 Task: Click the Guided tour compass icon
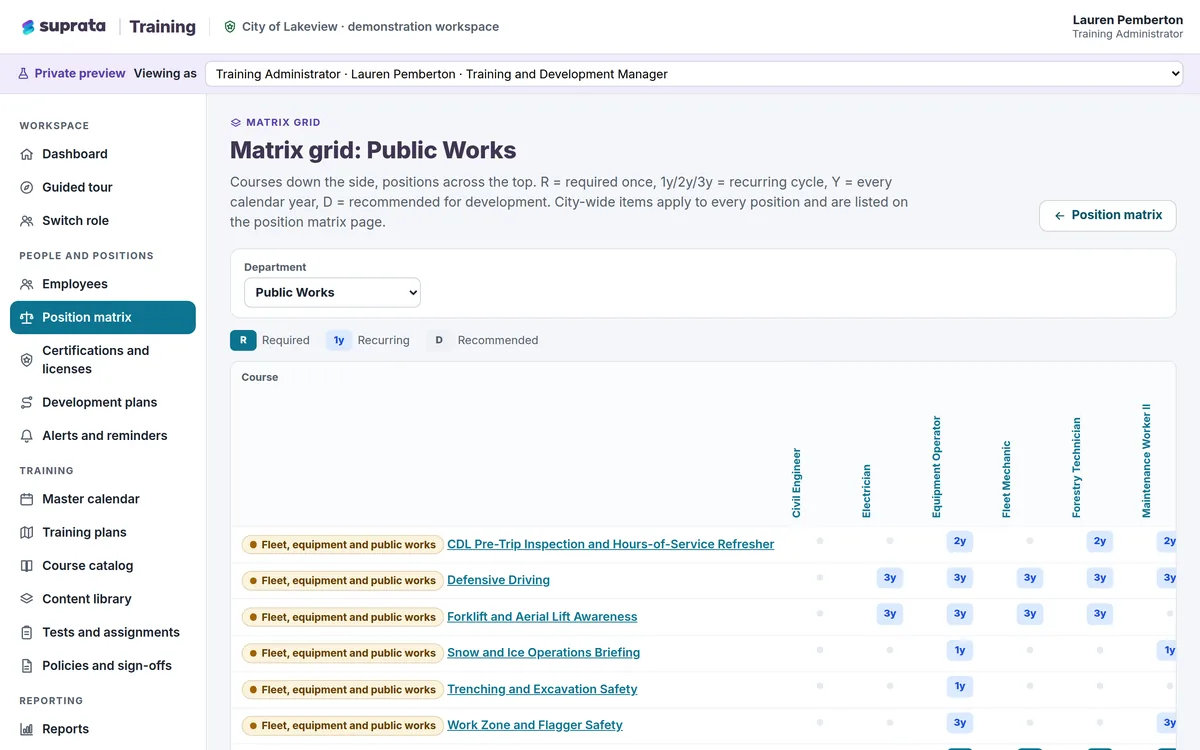click(x=27, y=187)
